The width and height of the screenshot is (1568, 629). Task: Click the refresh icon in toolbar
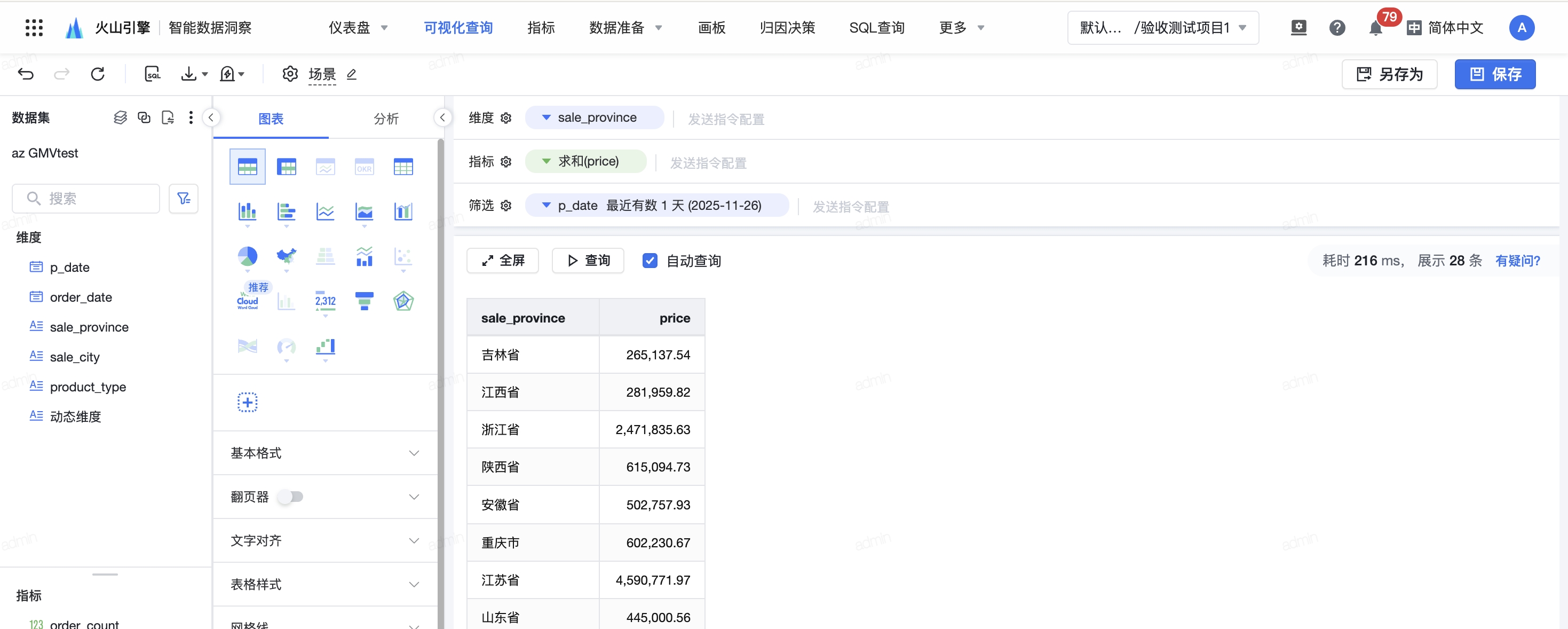point(97,74)
